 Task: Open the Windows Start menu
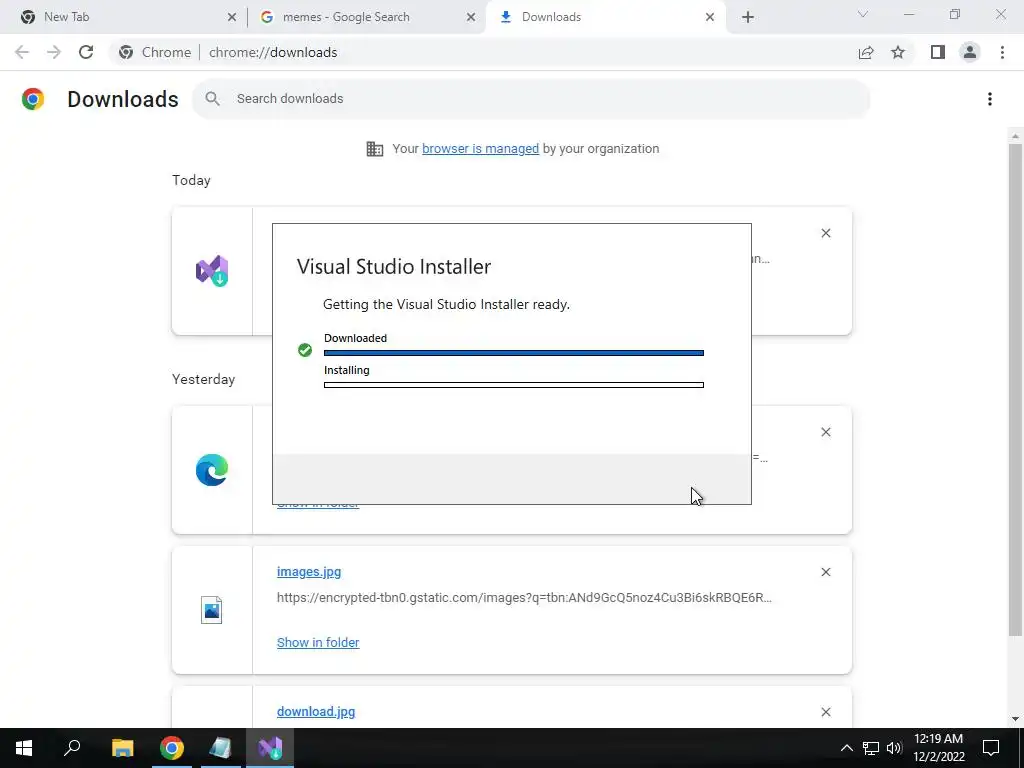24,748
